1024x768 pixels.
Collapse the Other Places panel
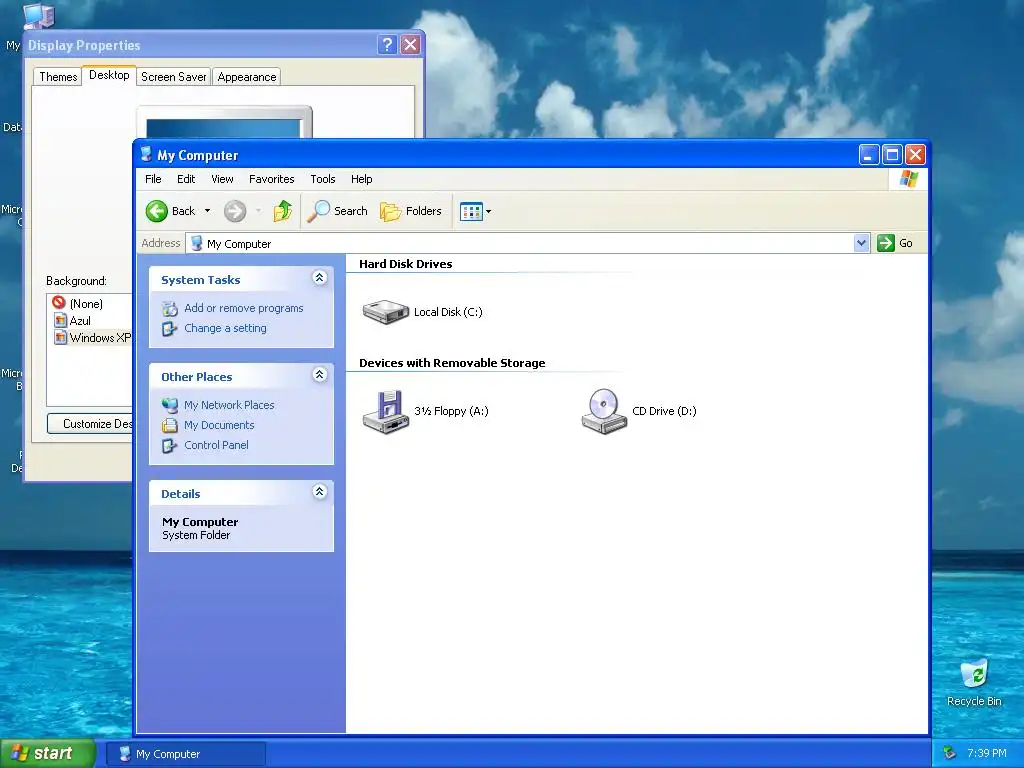point(319,374)
